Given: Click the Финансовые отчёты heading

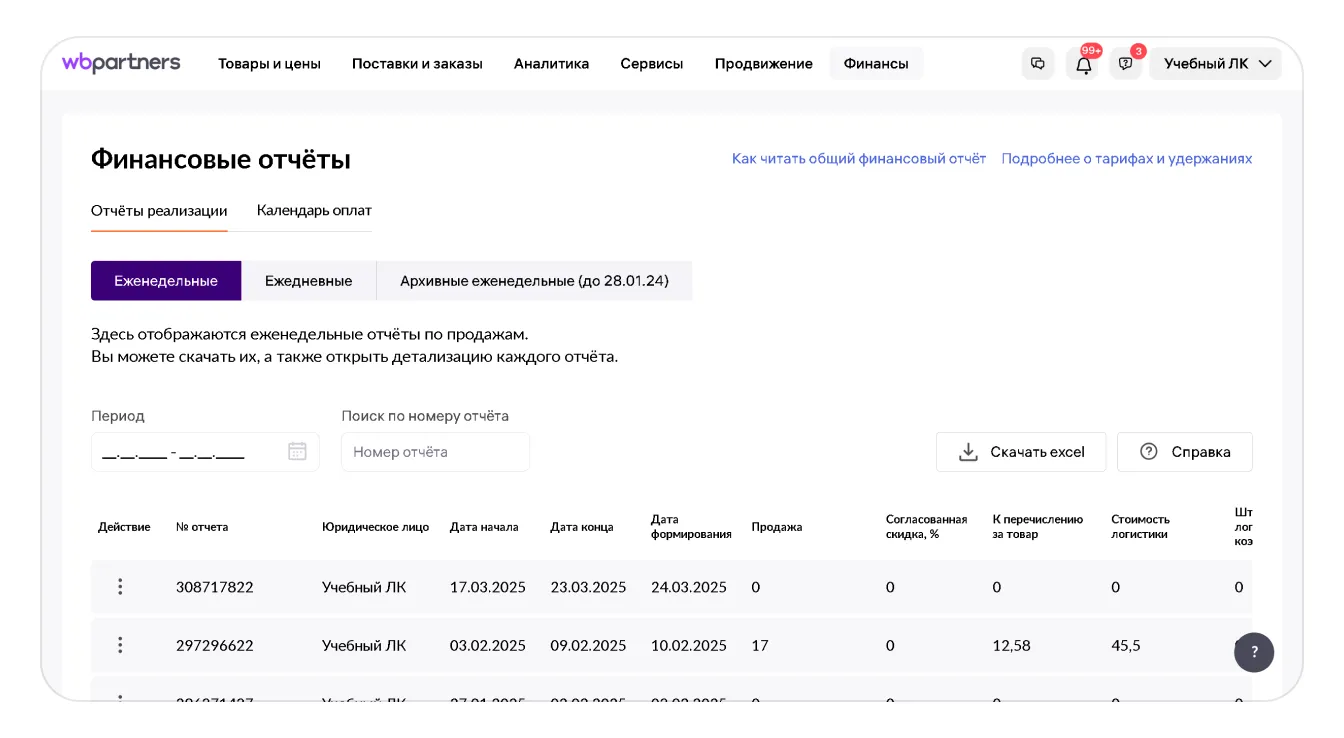Looking at the screenshot, I should click(x=221, y=159).
